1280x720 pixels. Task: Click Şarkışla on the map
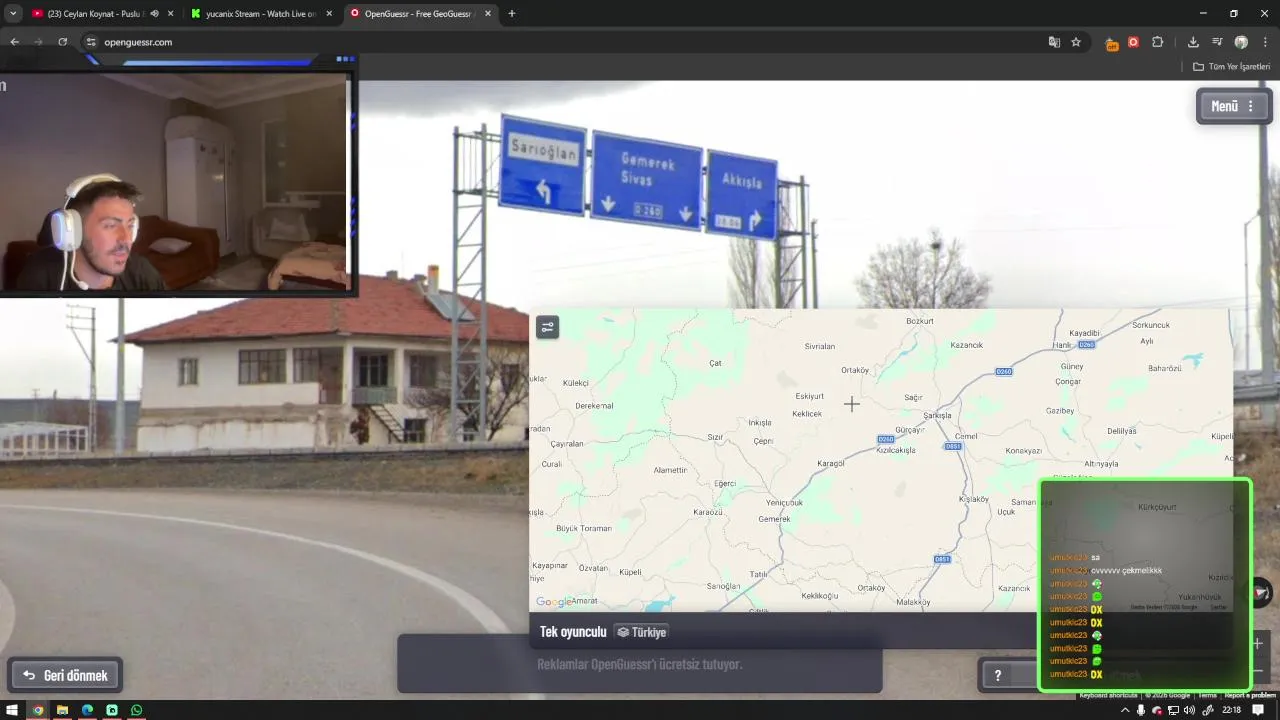click(937, 415)
